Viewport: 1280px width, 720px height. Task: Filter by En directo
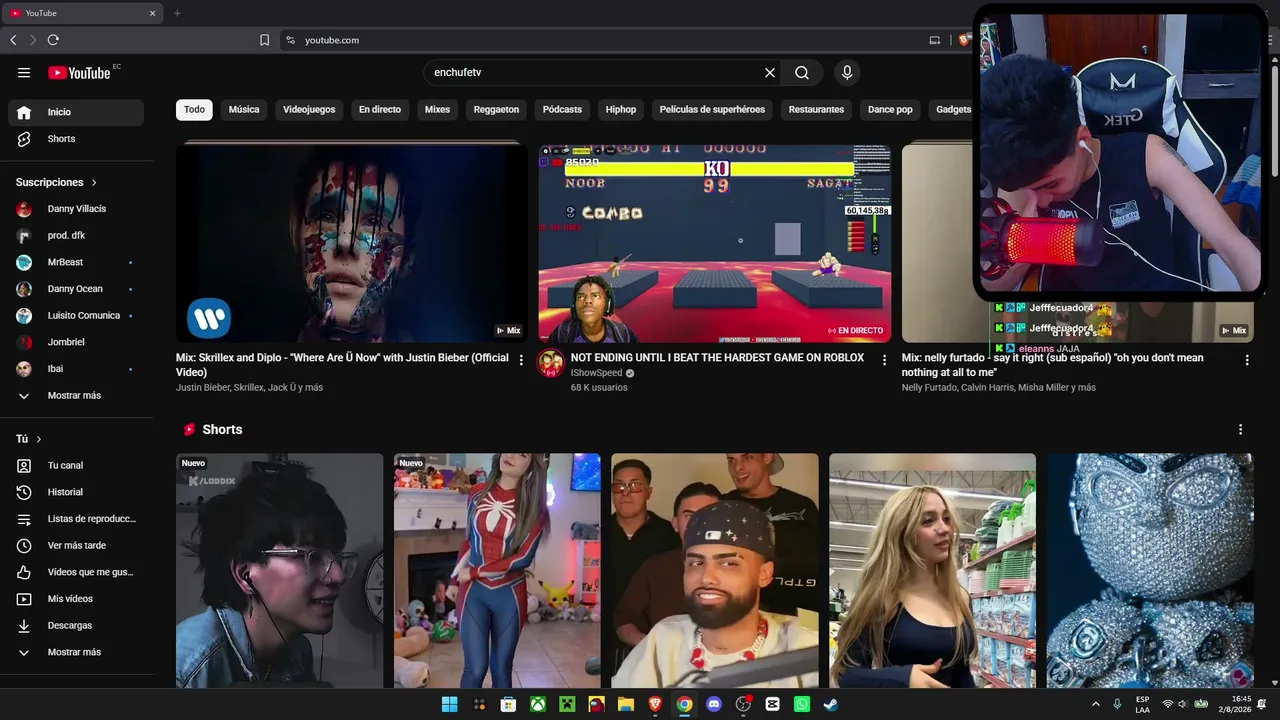click(380, 109)
